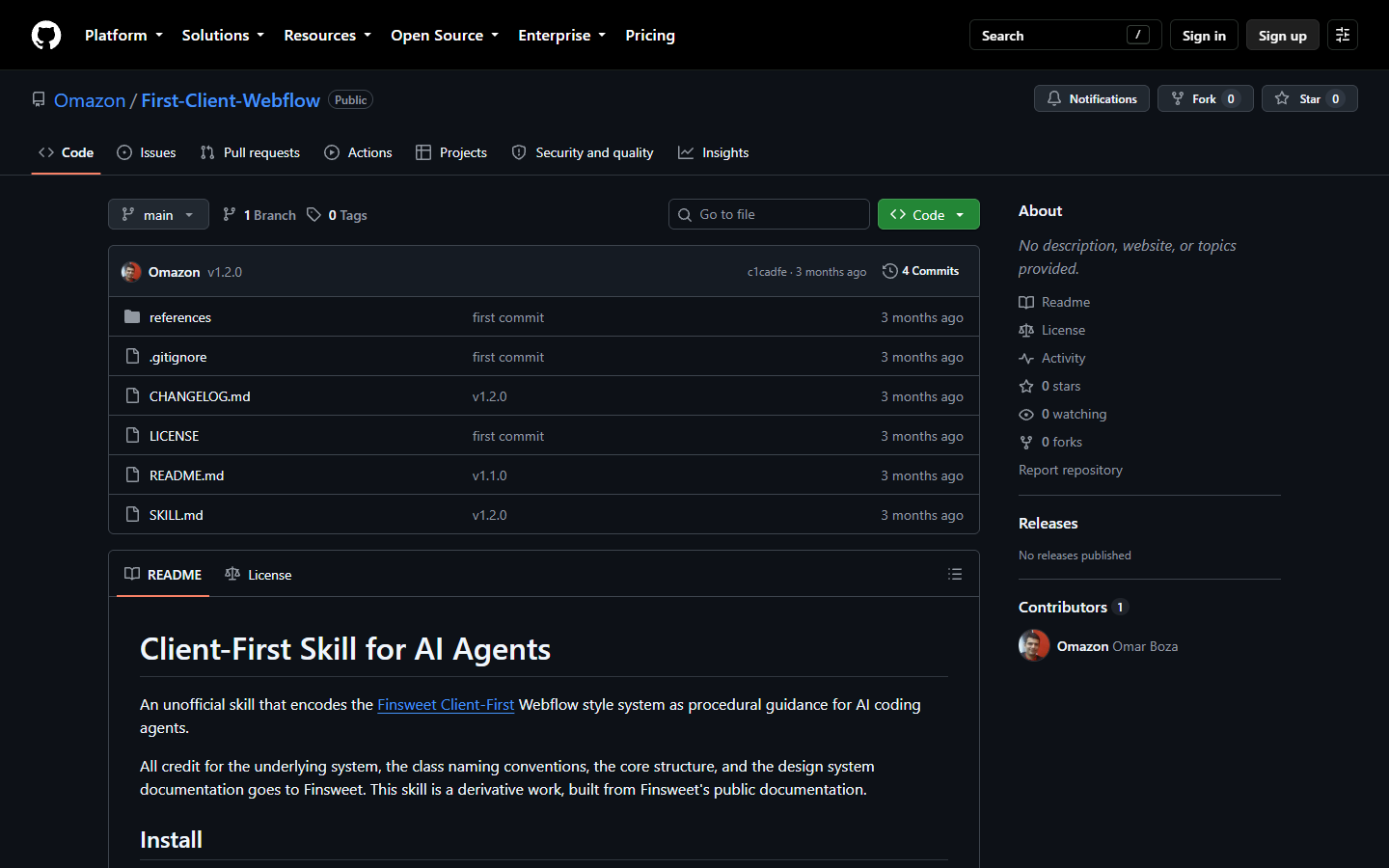Viewport: 1389px width, 868px height.
Task: Open First-Client-Webflow repository link
Action: (x=231, y=100)
